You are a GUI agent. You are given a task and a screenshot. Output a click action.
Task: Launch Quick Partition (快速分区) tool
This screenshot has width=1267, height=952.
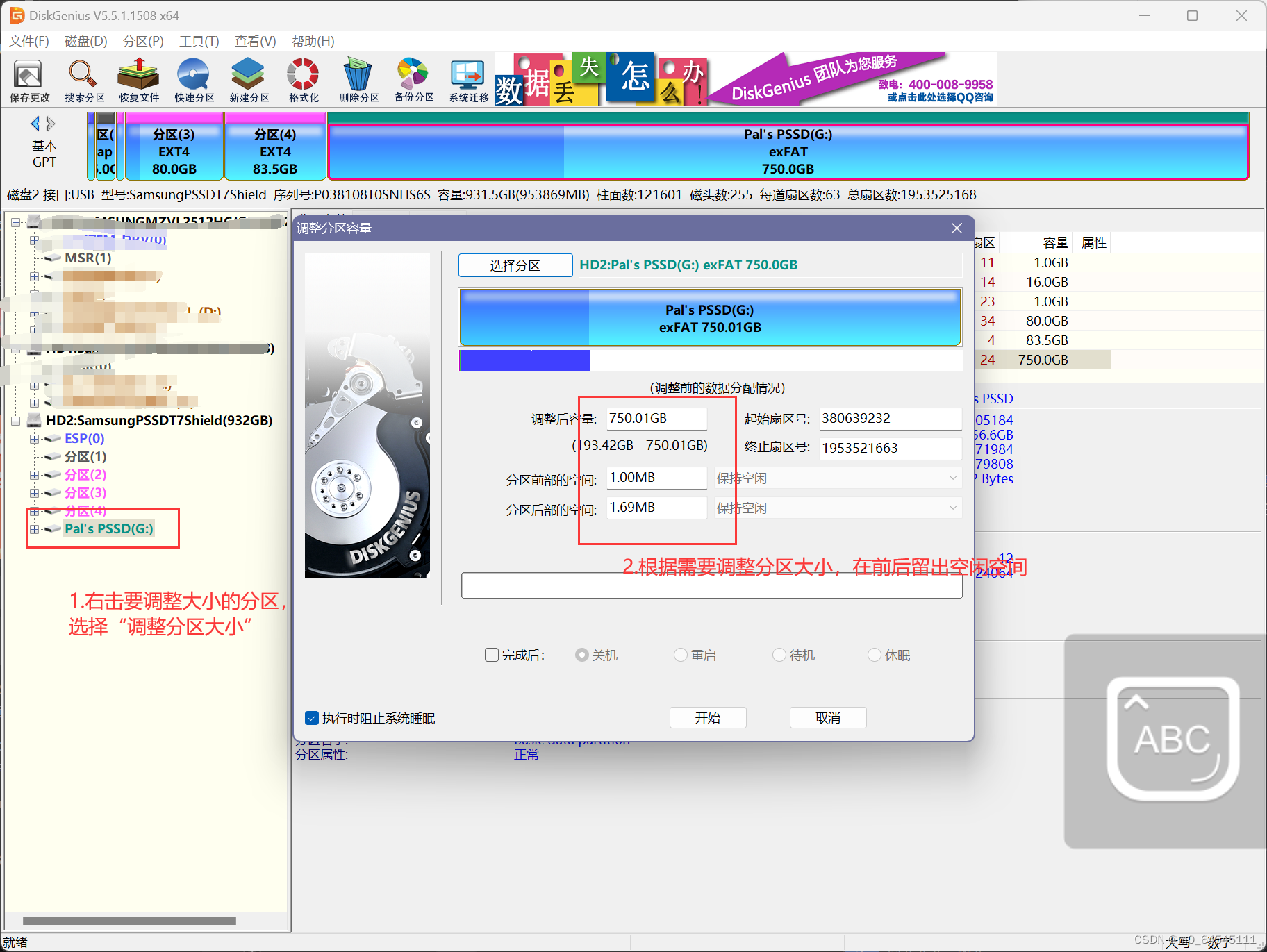click(x=194, y=81)
